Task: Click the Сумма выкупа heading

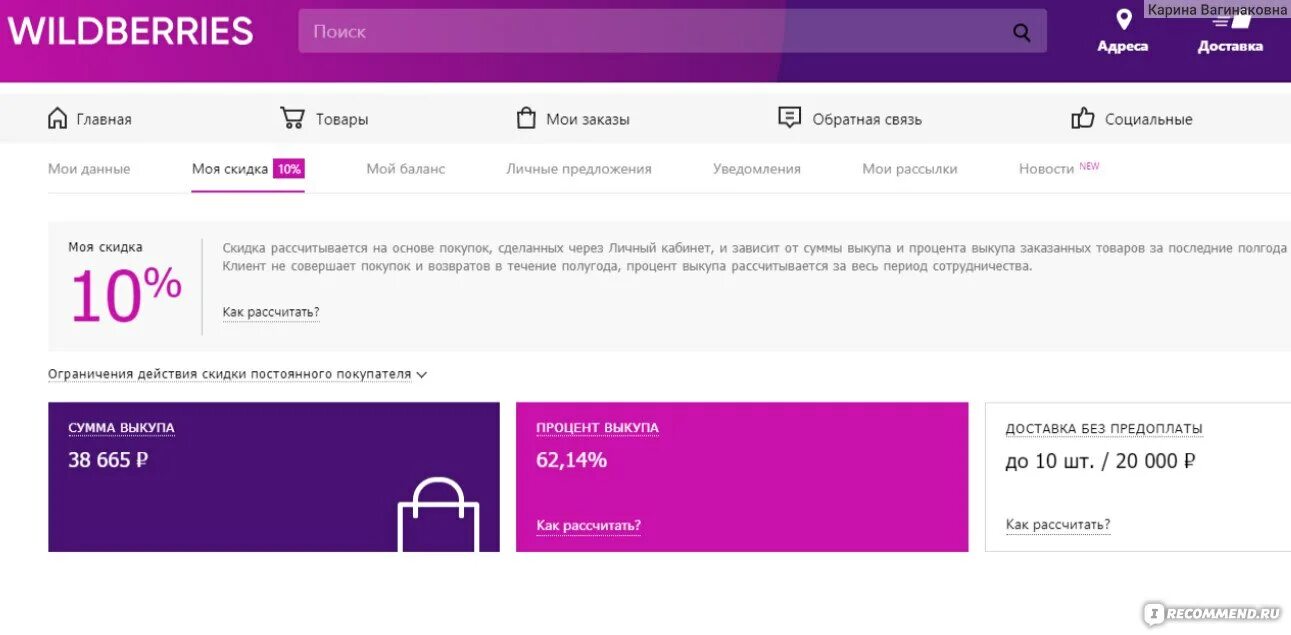Action: click(x=121, y=427)
